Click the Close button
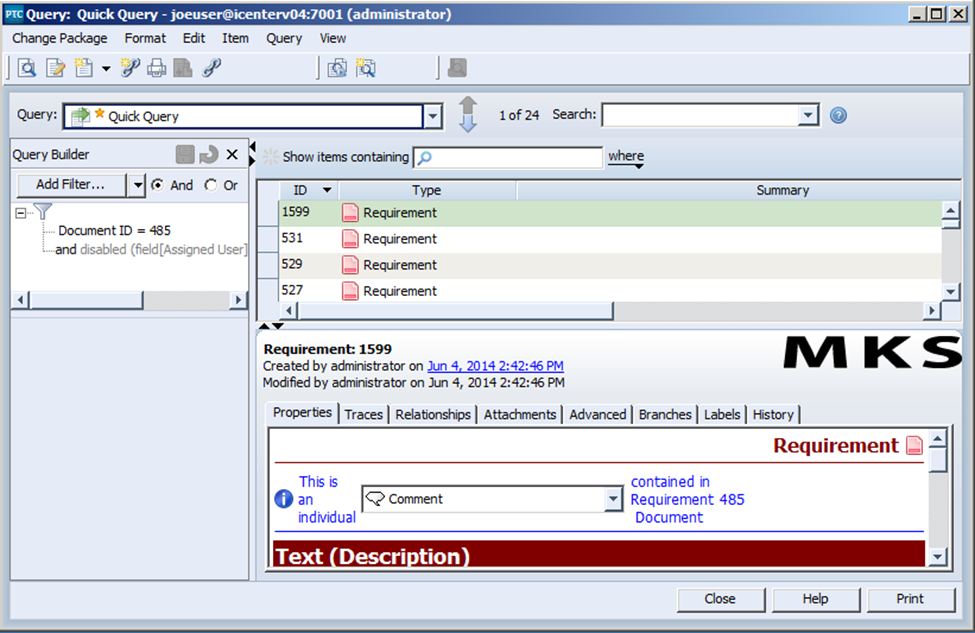This screenshot has width=975, height=633. point(720,599)
